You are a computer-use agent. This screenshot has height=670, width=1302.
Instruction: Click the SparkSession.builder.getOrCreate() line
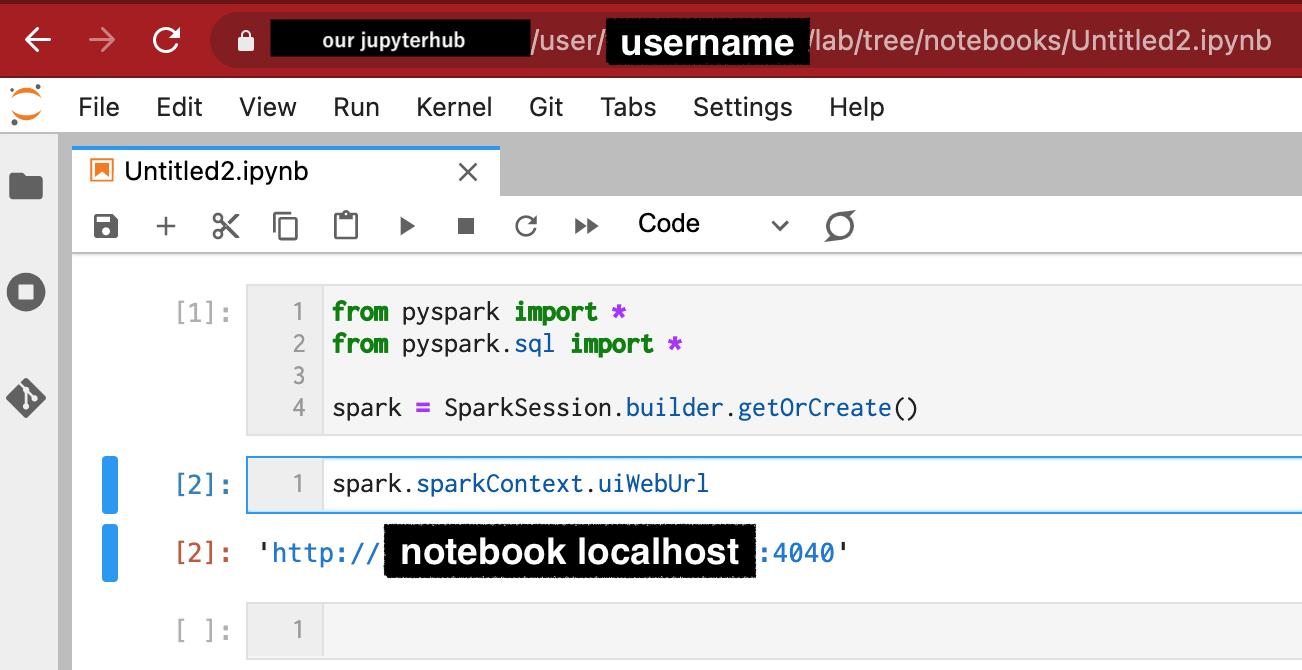pos(625,408)
